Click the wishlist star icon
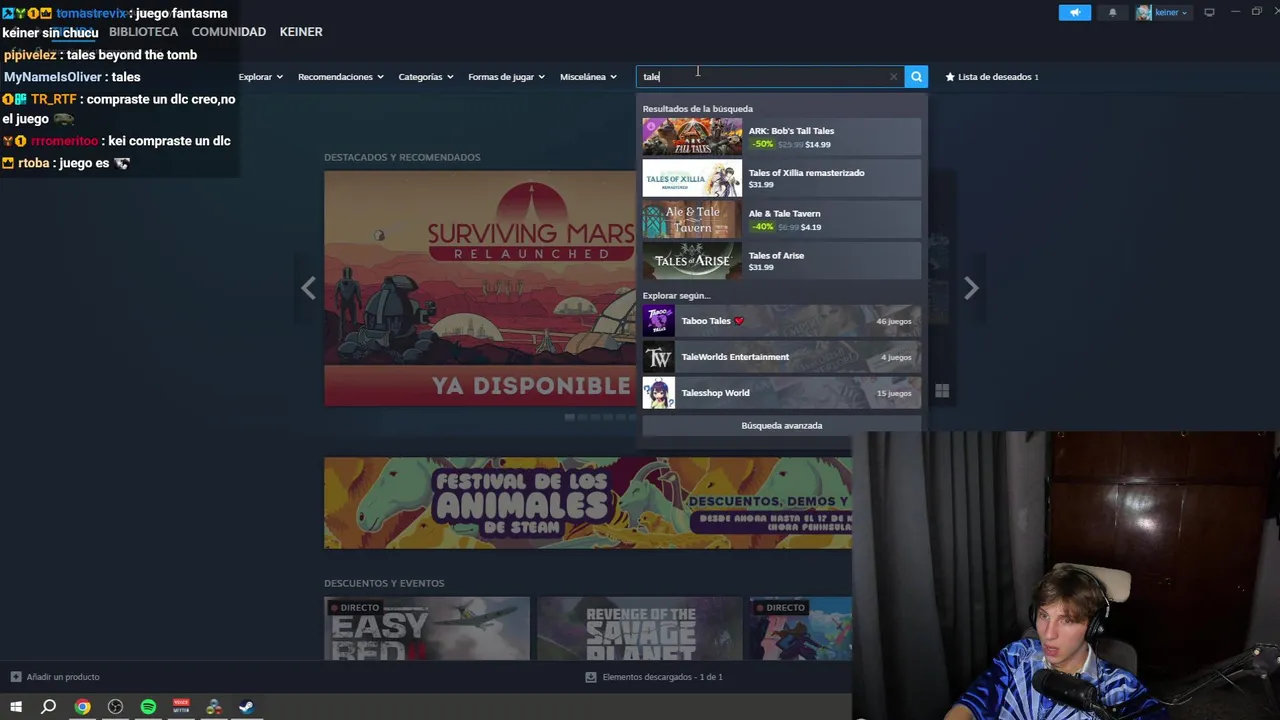The width and height of the screenshot is (1280, 720). pos(950,77)
